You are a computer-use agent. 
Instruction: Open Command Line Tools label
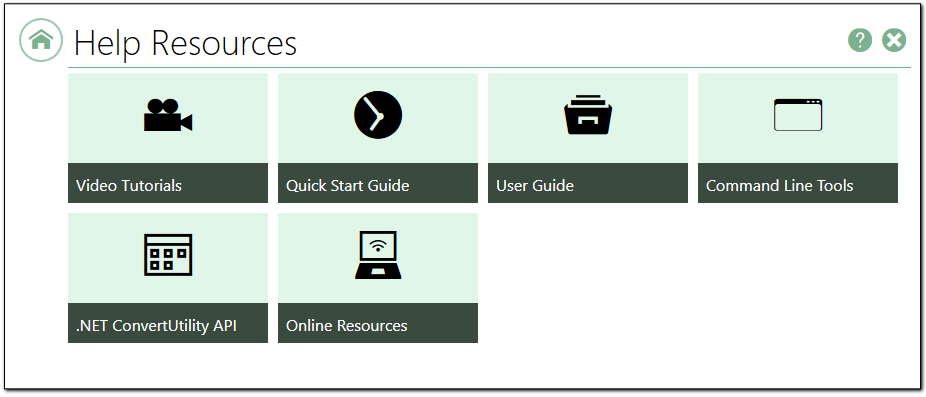780,186
